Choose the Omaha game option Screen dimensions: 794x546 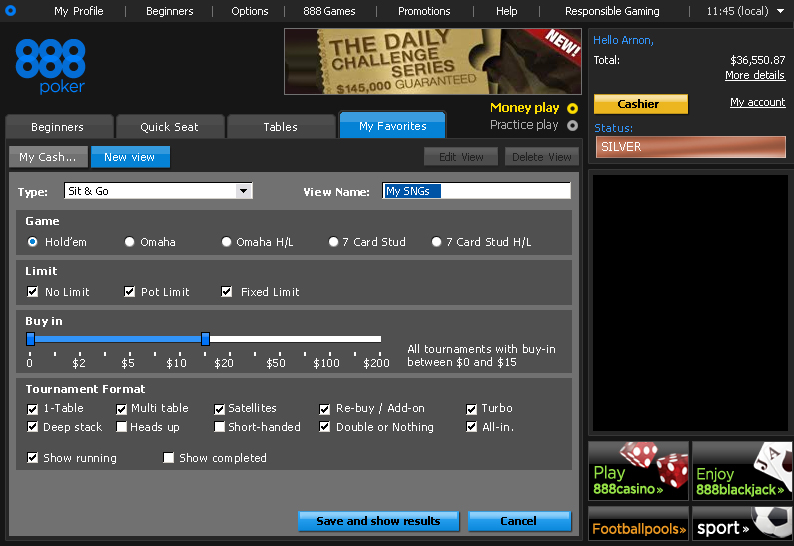tap(130, 242)
